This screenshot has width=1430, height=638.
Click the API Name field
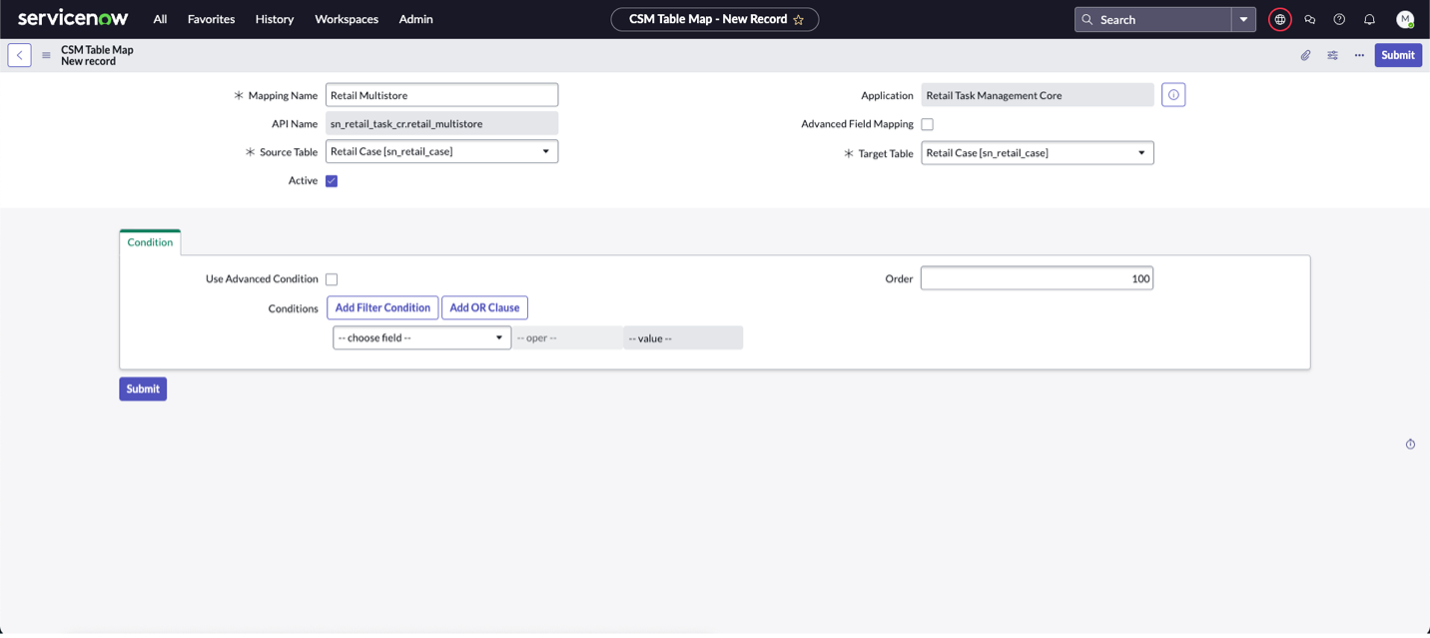pyautogui.click(x=442, y=124)
